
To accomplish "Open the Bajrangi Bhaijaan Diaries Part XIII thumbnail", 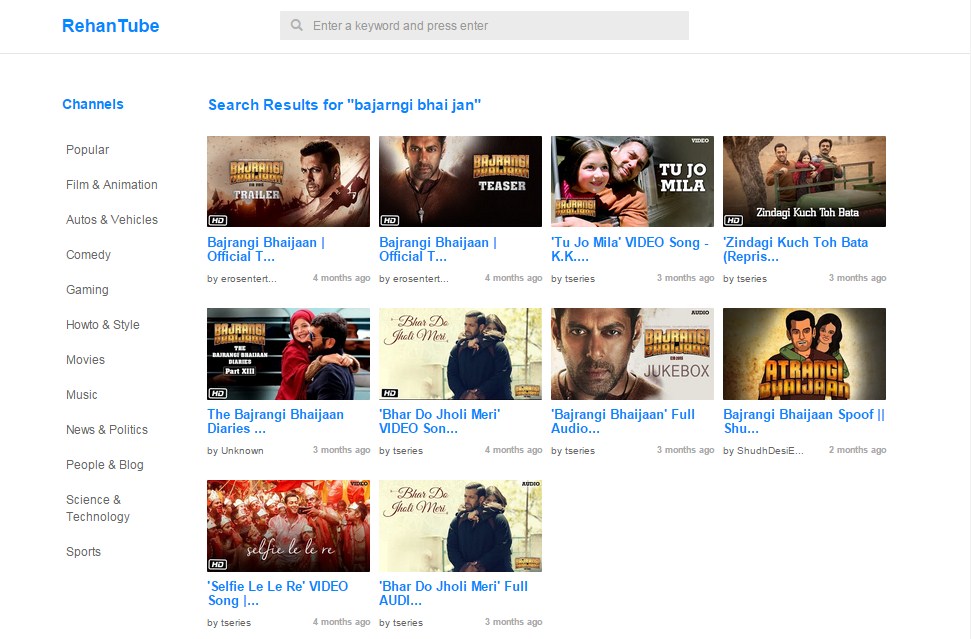I will pos(288,354).
